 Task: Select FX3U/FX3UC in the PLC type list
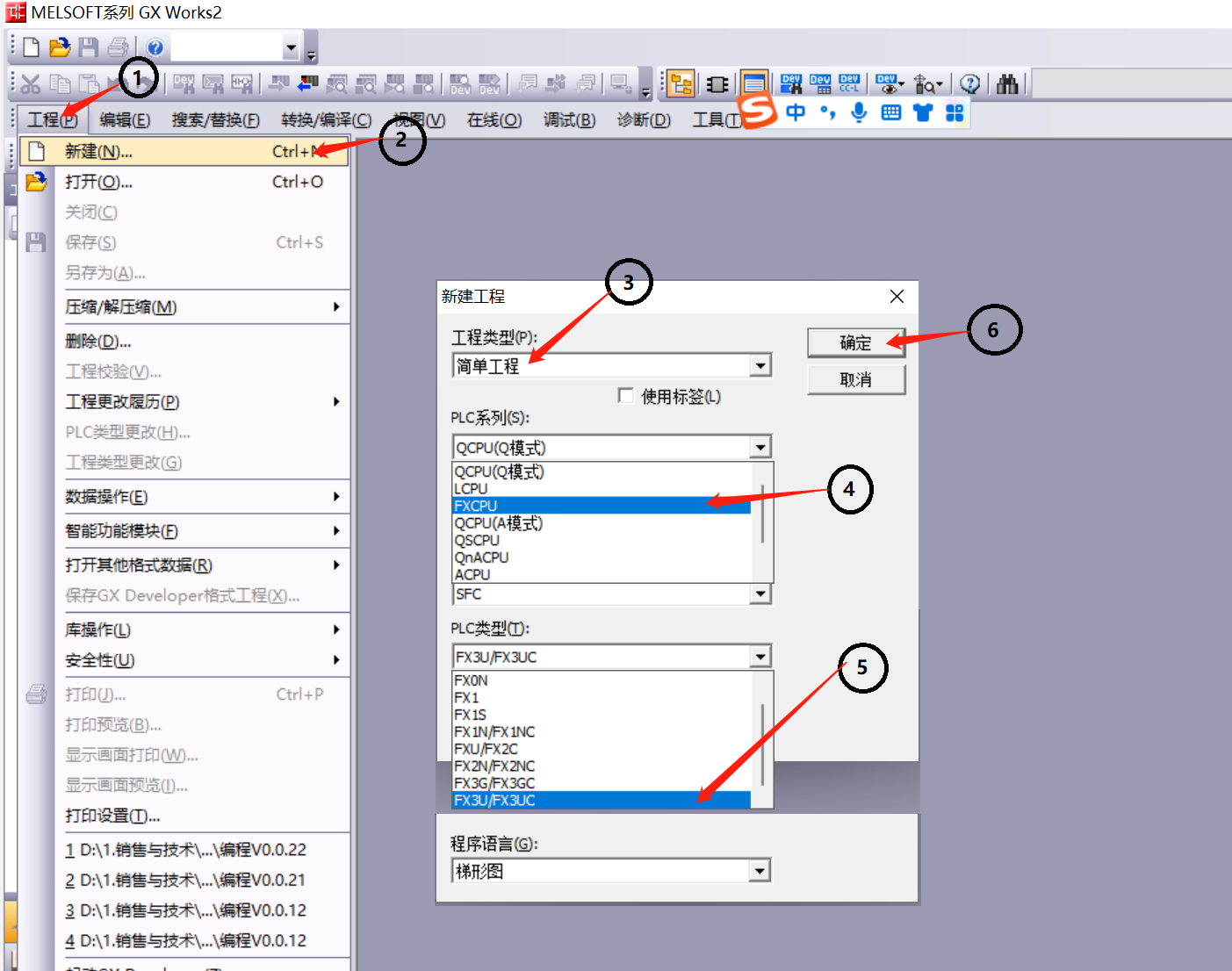click(602, 800)
